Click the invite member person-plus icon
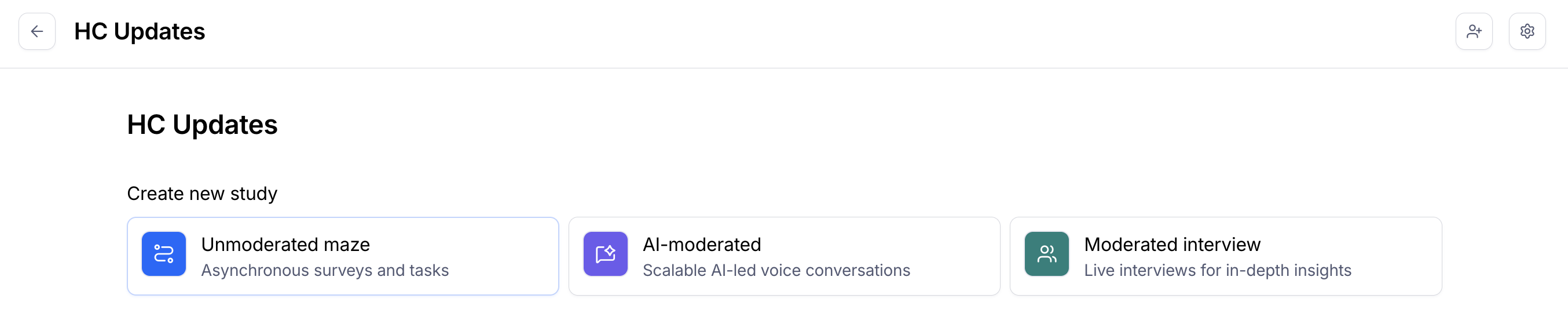The width and height of the screenshot is (1568, 313). pos(1474,31)
